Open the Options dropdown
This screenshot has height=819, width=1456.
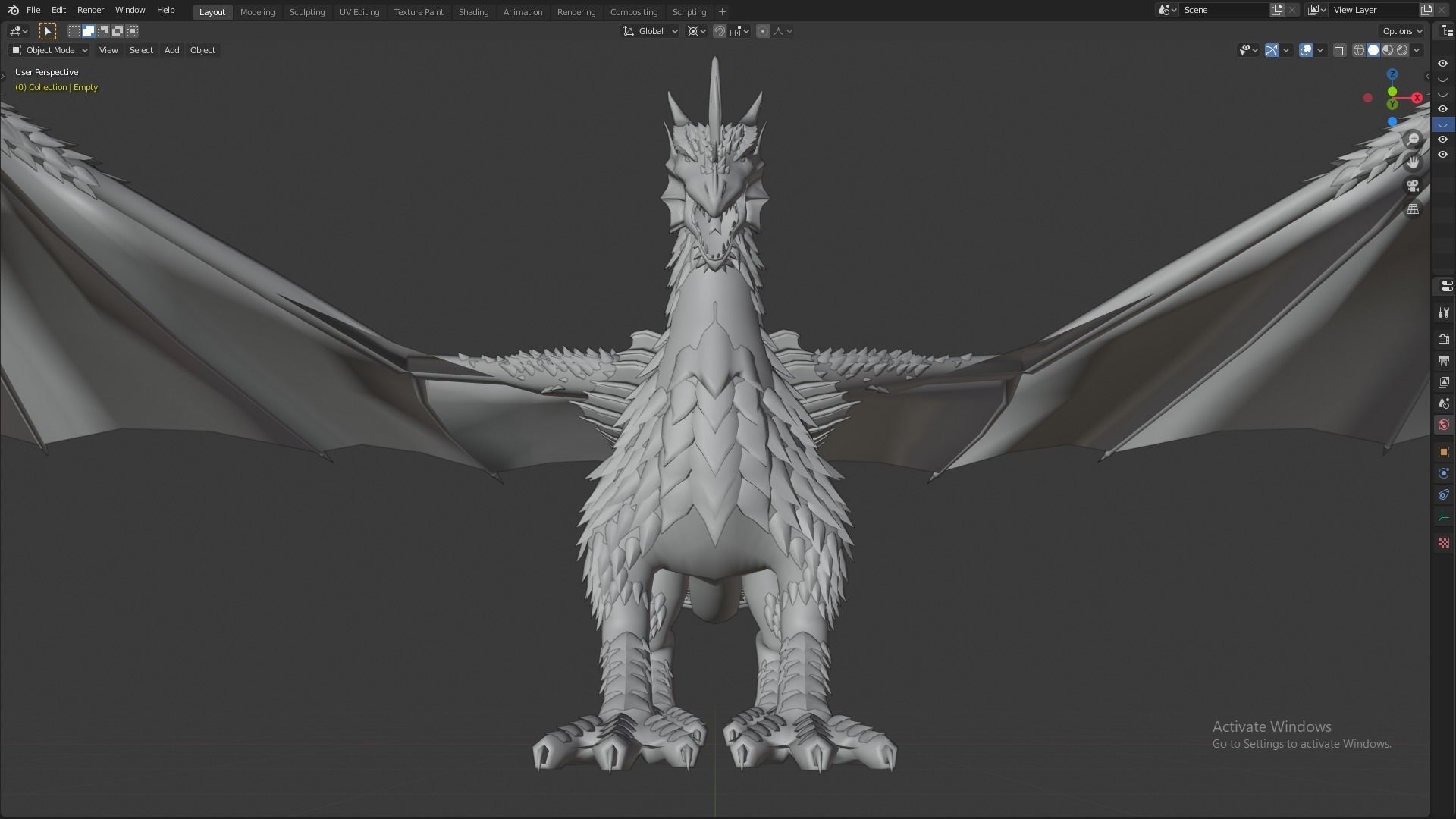click(x=1401, y=31)
